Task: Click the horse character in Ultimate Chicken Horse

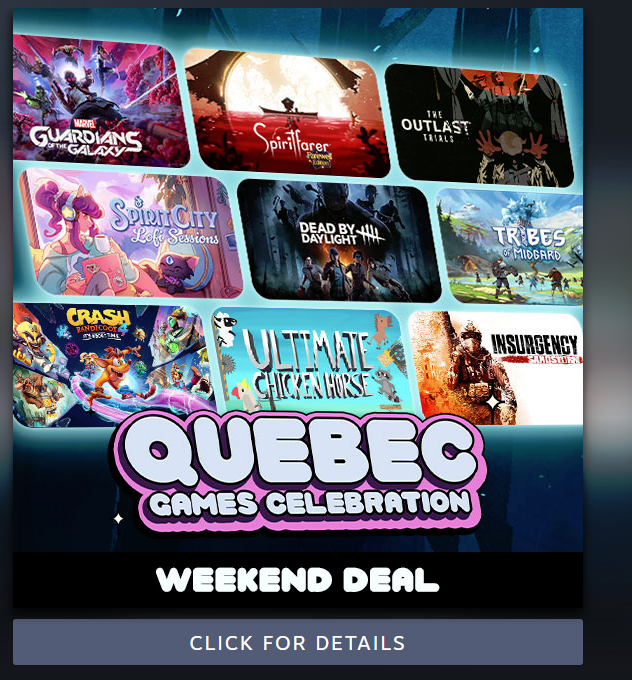Action: coord(383,330)
